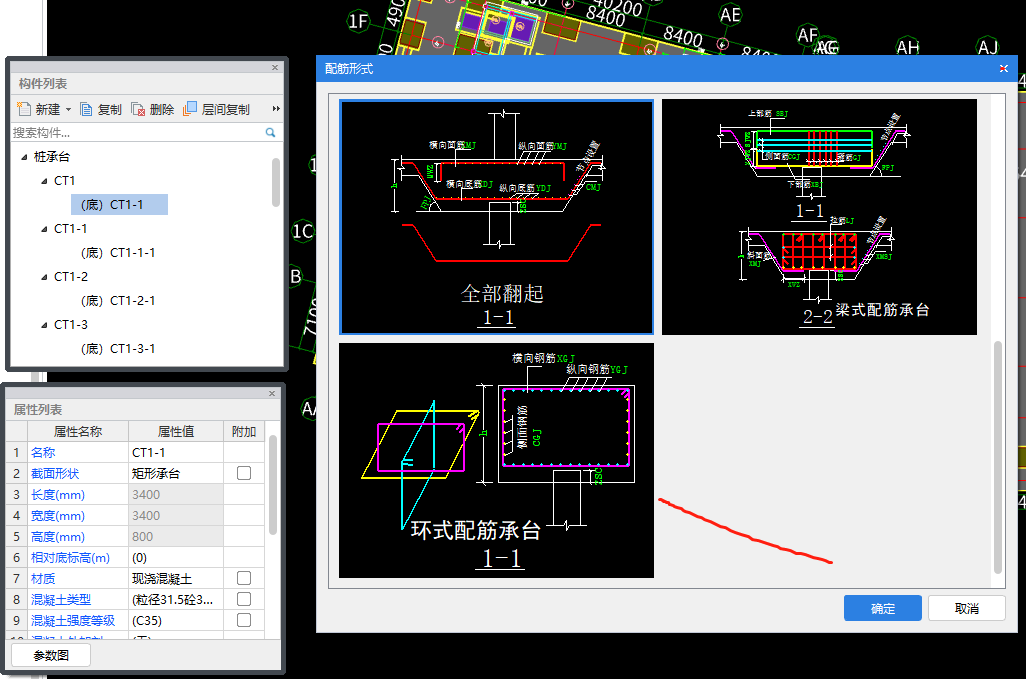Click the 复制 copy icon

point(86,109)
